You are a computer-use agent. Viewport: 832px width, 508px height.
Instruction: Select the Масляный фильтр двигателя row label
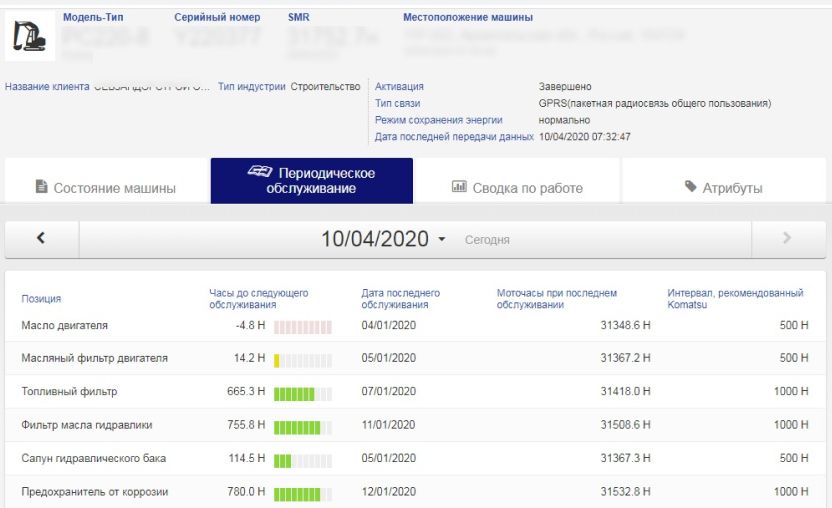(94, 358)
